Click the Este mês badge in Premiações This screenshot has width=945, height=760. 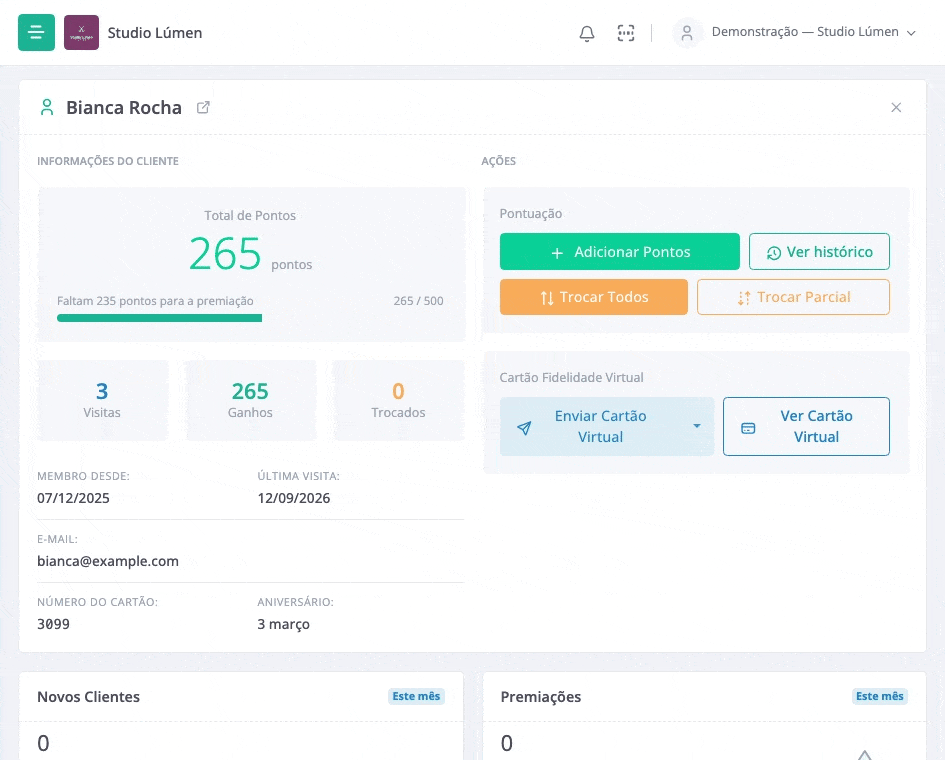coord(879,696)
